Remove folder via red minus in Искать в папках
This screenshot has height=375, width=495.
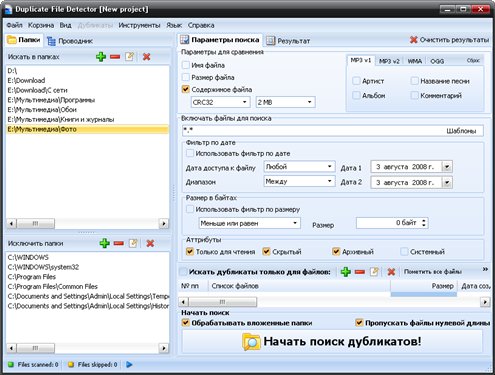(x=115, y=57)
